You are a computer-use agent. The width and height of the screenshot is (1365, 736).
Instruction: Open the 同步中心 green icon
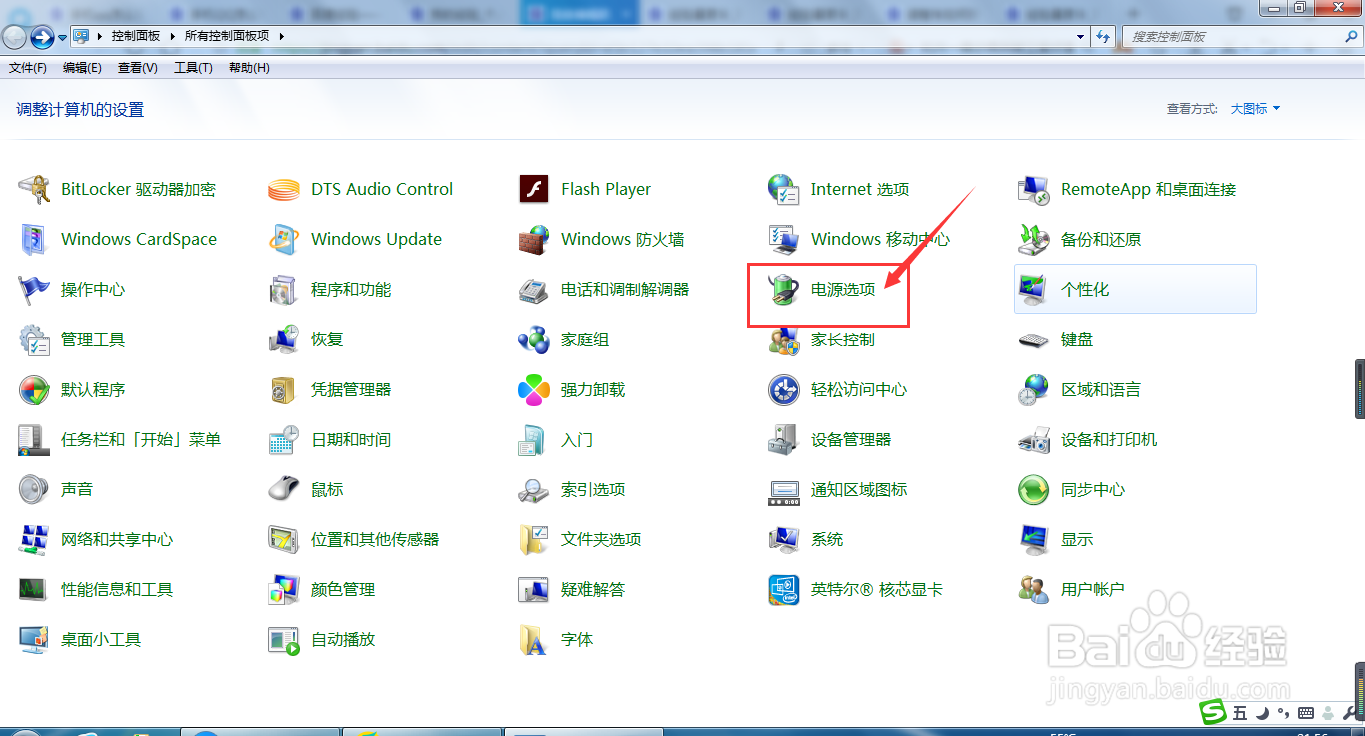[1034, 489]
